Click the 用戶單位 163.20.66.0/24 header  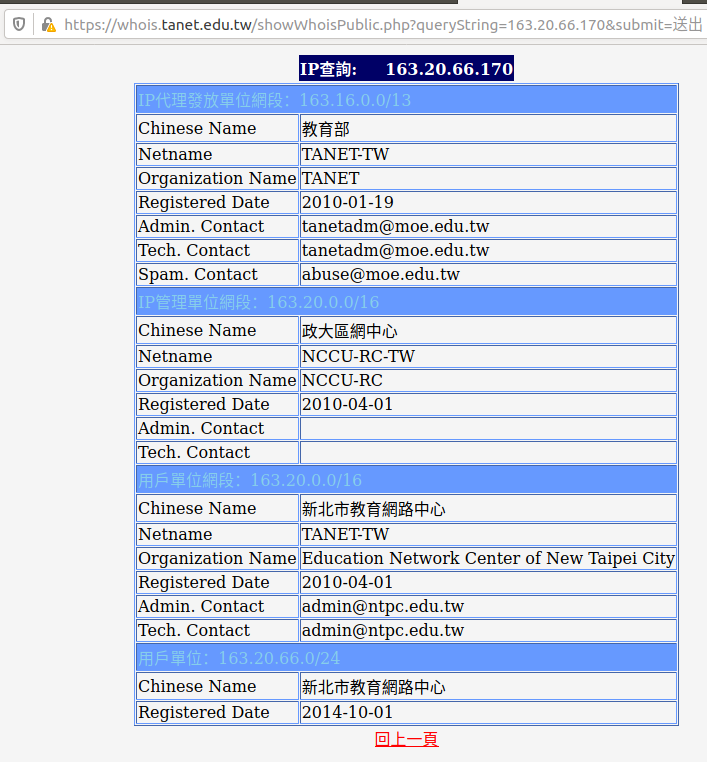pyautogui.click(x=407, y=658)
